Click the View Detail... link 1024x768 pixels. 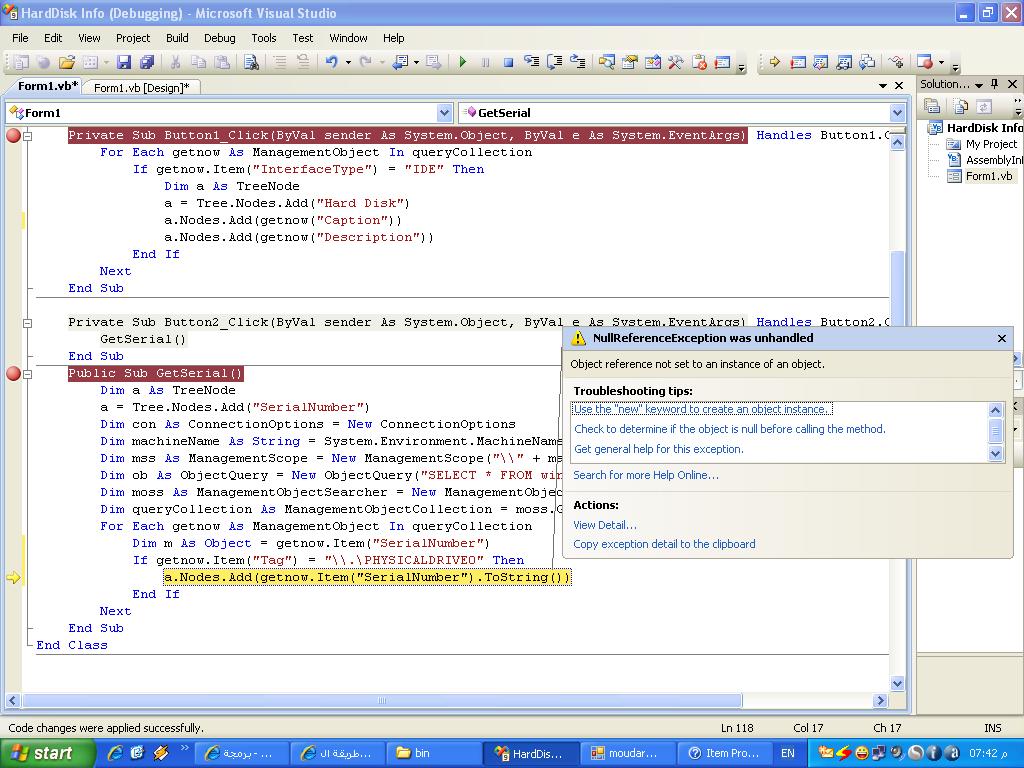click(605, 525)
